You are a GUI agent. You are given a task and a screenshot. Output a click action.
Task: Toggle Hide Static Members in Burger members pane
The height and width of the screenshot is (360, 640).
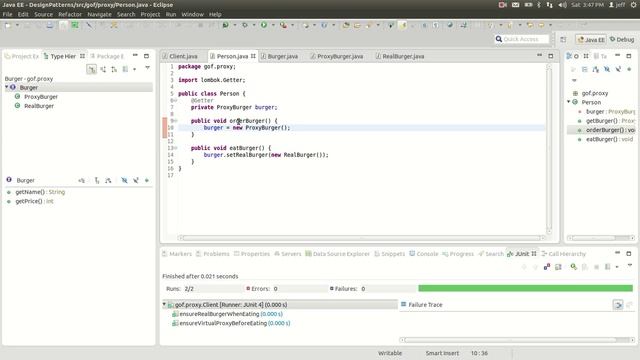coord(136,180)
